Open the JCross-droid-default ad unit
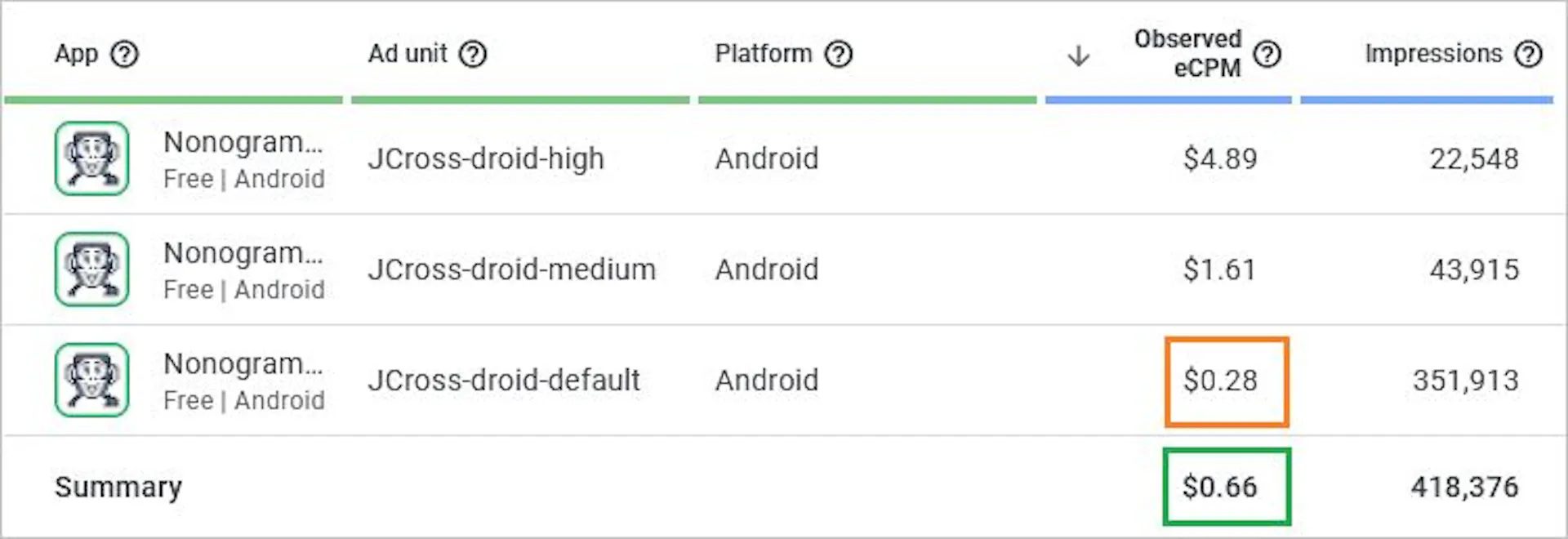Screen dimensions: 1568x539 [x=504, y=380]
